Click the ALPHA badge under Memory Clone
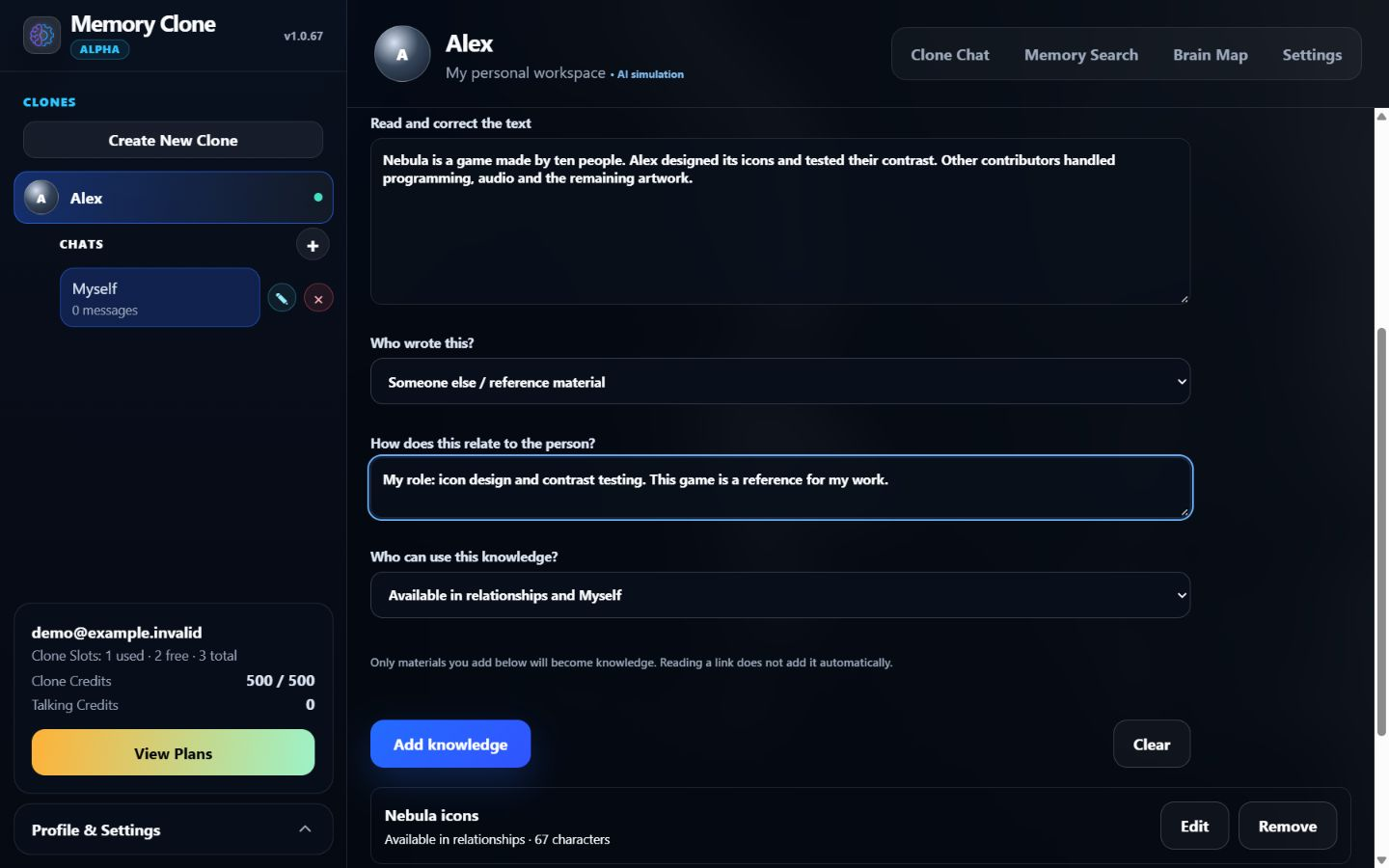Viewport: 1389px width, 868px height. click(99, 49)
